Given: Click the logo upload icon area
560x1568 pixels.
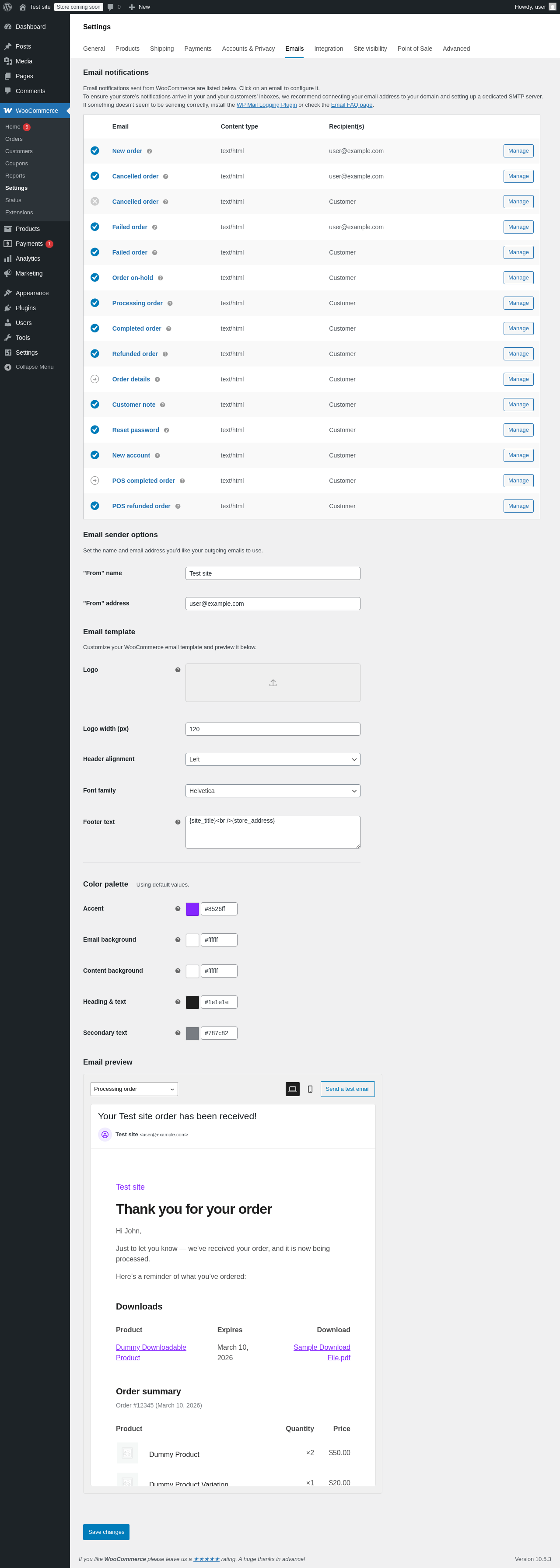Looking at the screenshot, I should [x=273, y=683].
